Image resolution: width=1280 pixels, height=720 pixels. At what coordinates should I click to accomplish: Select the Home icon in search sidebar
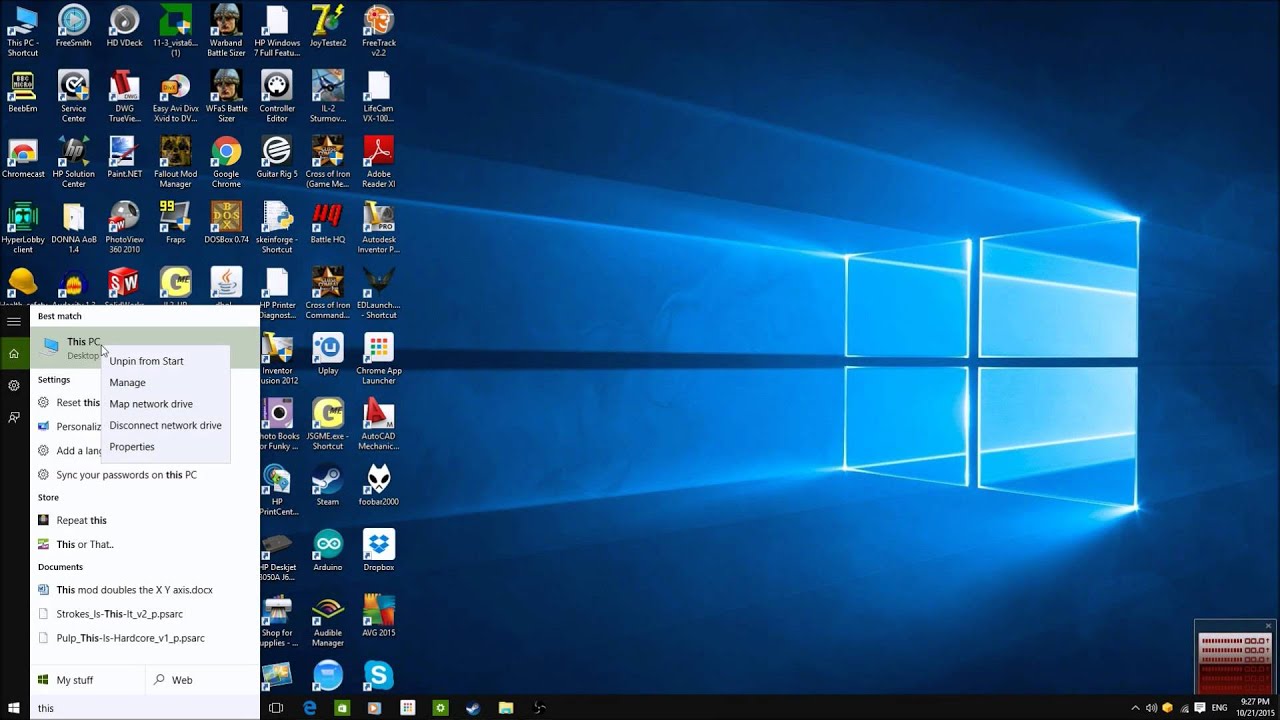(x=14, y=353)
